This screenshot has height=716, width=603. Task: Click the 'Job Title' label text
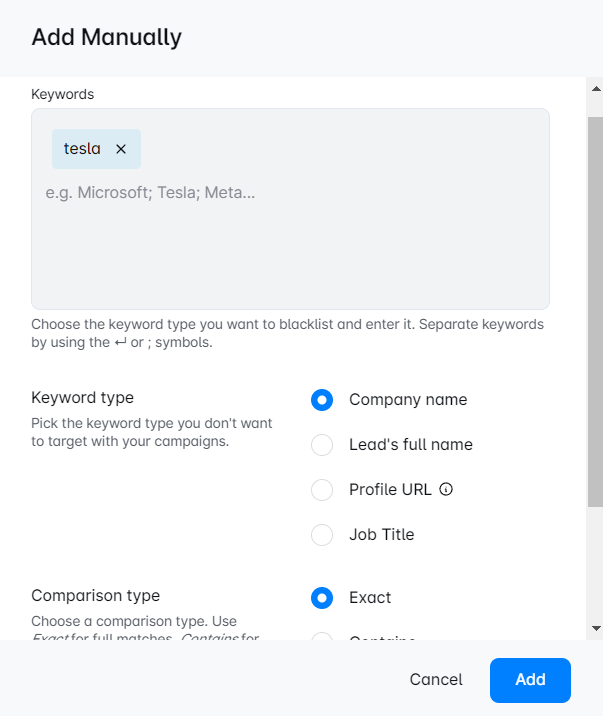pos(381,535)
